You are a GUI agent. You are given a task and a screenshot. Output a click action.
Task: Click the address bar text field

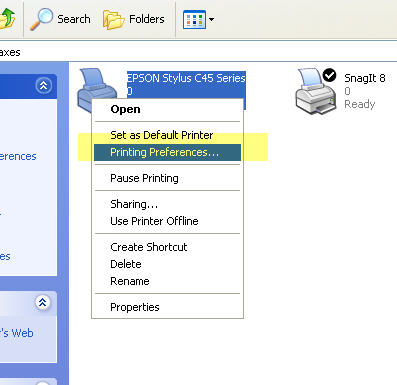pyautogui.click(x=198, y=52)
